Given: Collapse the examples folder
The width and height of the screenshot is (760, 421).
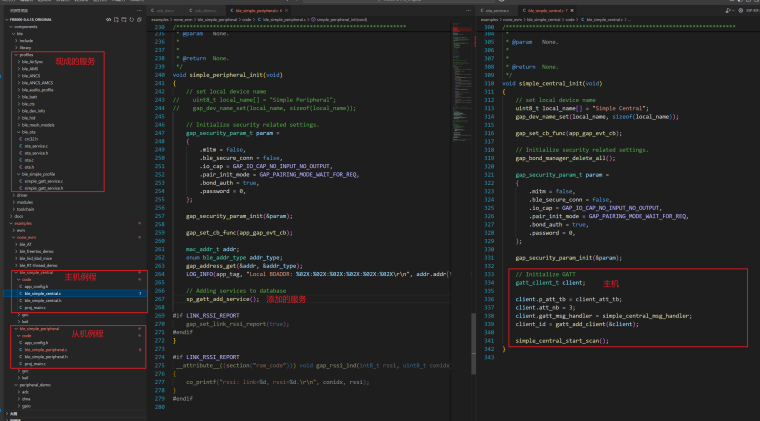Looking at the screenshot, I should click(23, 223).
